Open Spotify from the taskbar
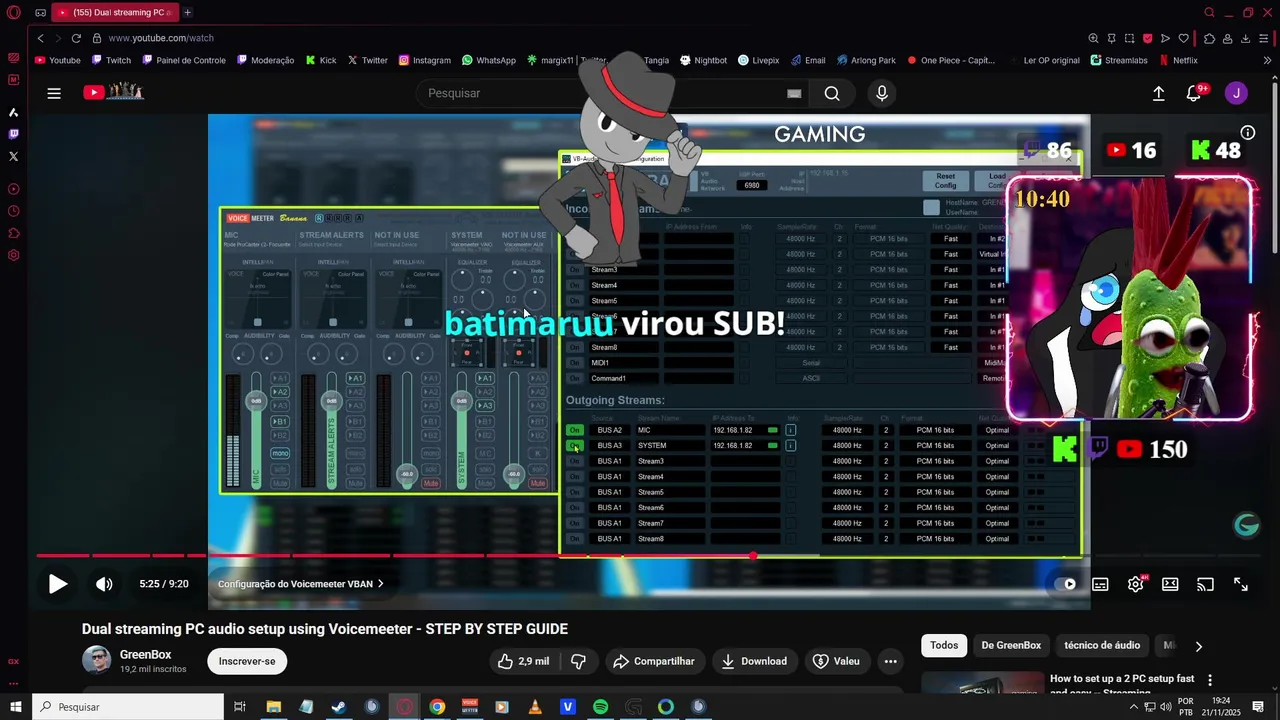The width and height of the screenshot is (1280, 720). pos(600,707)
